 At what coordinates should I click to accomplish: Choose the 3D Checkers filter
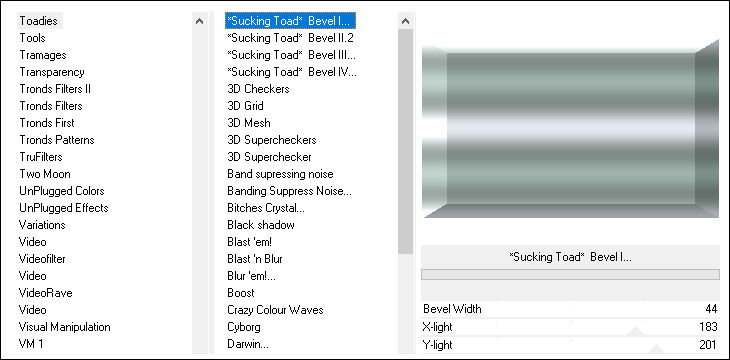258,89
